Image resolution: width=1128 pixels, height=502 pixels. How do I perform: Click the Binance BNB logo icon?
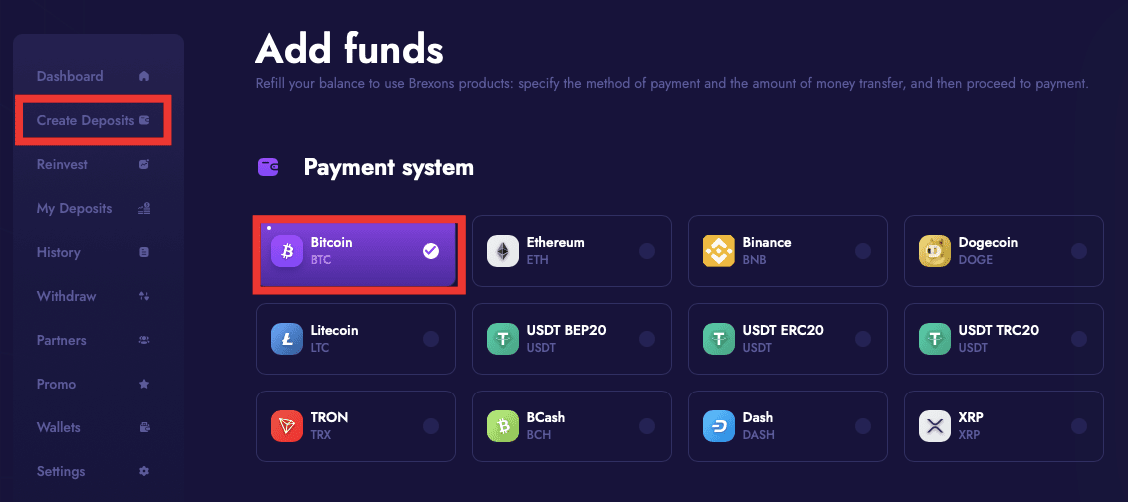coord(719,251)
